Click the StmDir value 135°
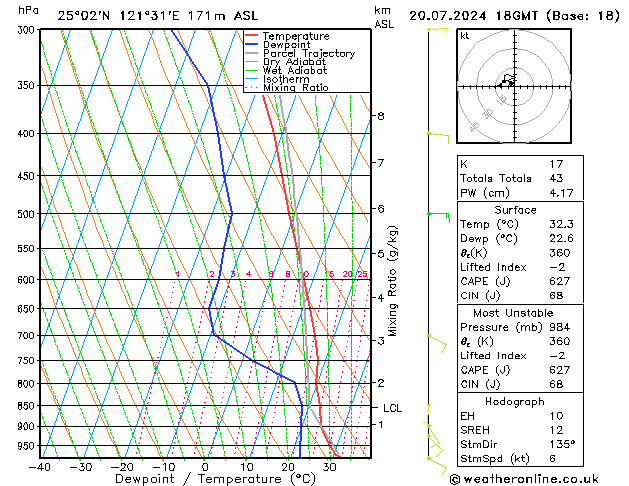629x486 pixels. point(563,444)
